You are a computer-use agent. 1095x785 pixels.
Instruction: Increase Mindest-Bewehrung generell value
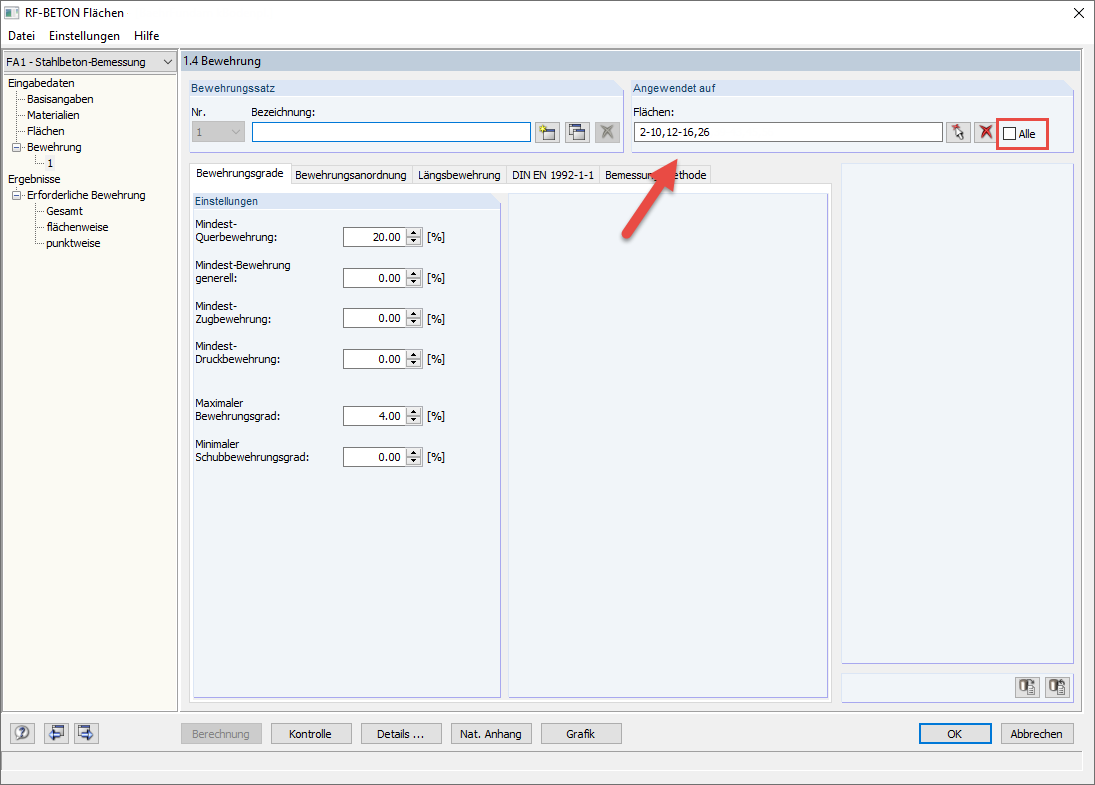[x=414, y=274]
